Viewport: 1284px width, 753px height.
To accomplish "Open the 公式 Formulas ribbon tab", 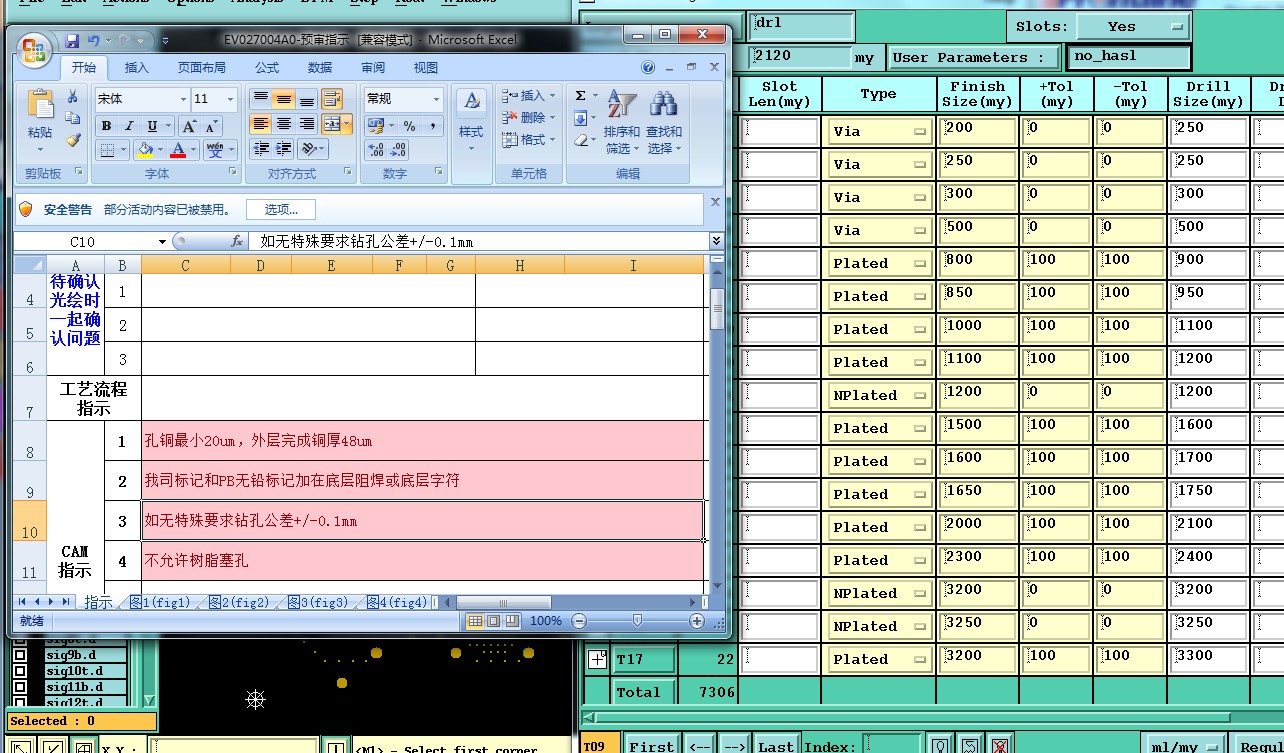I will (x=267, y=68).
